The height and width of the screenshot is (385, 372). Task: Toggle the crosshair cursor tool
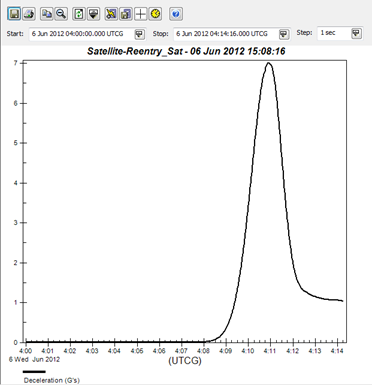point(141,14)
